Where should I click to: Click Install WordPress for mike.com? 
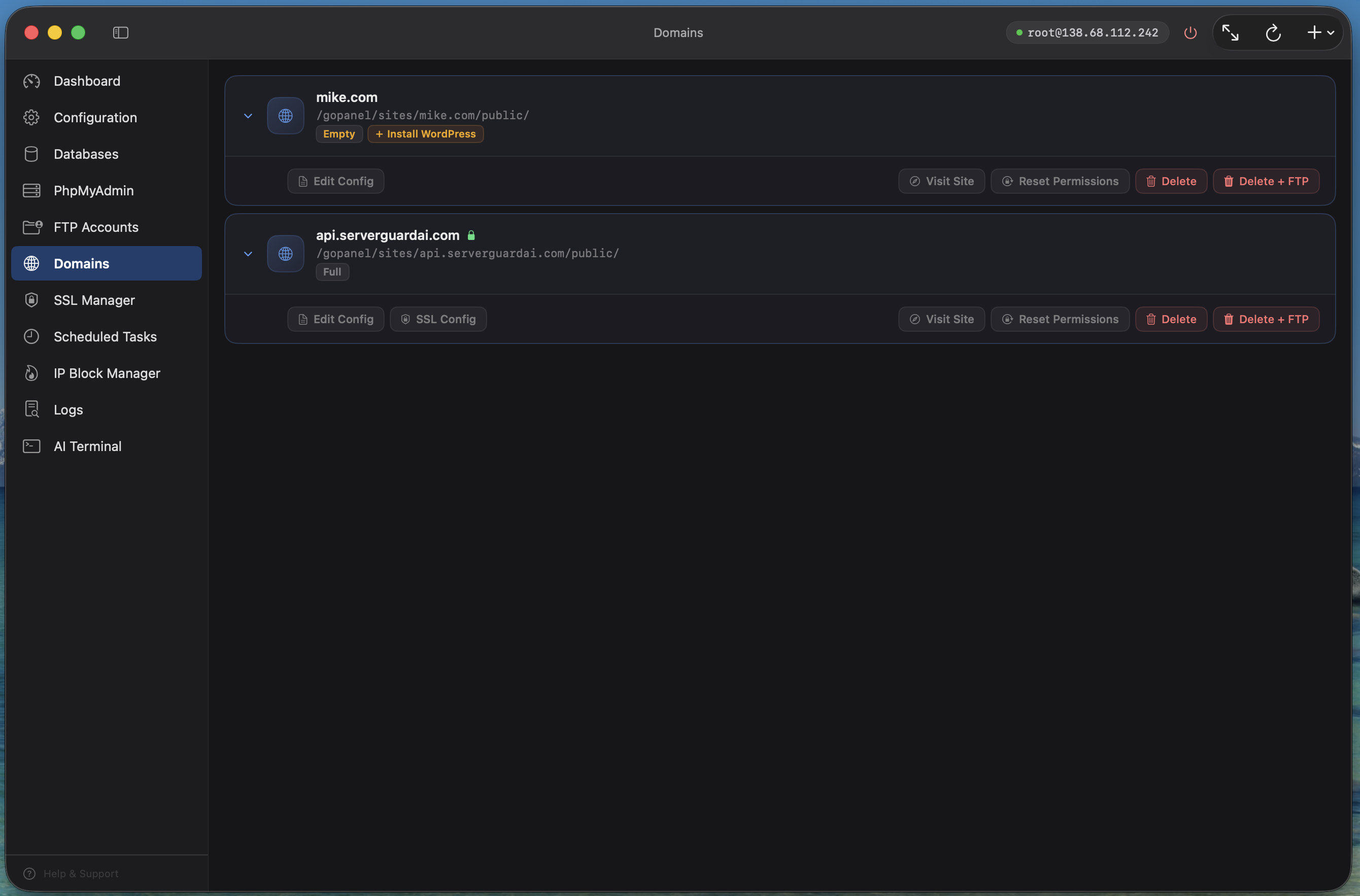coord(425,134)
